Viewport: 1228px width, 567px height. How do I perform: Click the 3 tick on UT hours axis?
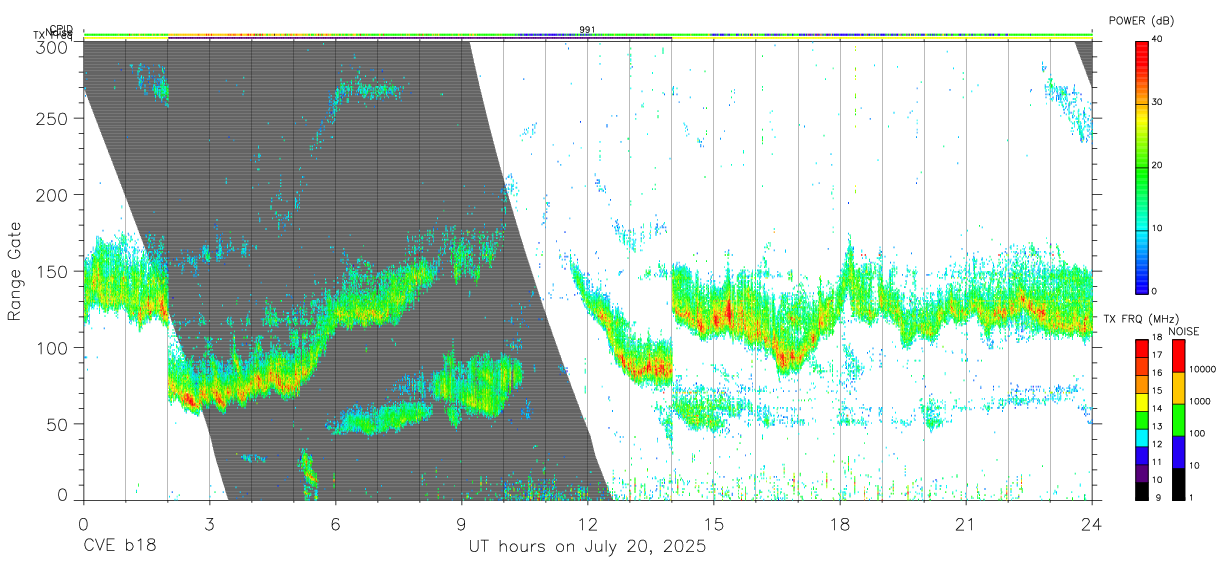point(210,523)
